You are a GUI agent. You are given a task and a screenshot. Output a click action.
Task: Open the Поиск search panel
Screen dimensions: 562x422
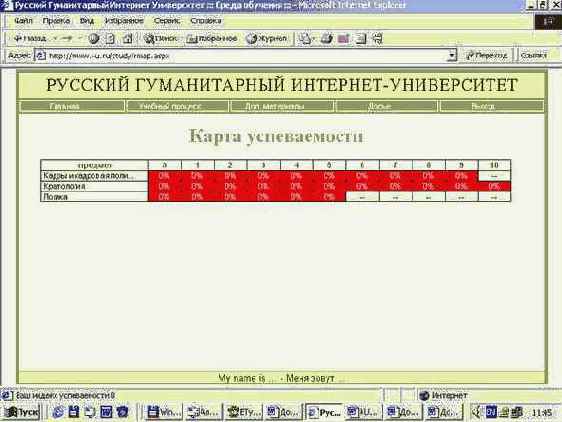point(160,38)
